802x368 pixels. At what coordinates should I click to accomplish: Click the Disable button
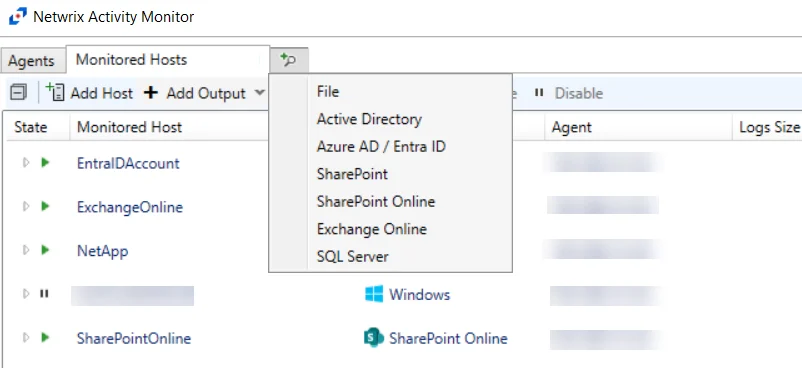pyautogui.click(x=569, y=93)
